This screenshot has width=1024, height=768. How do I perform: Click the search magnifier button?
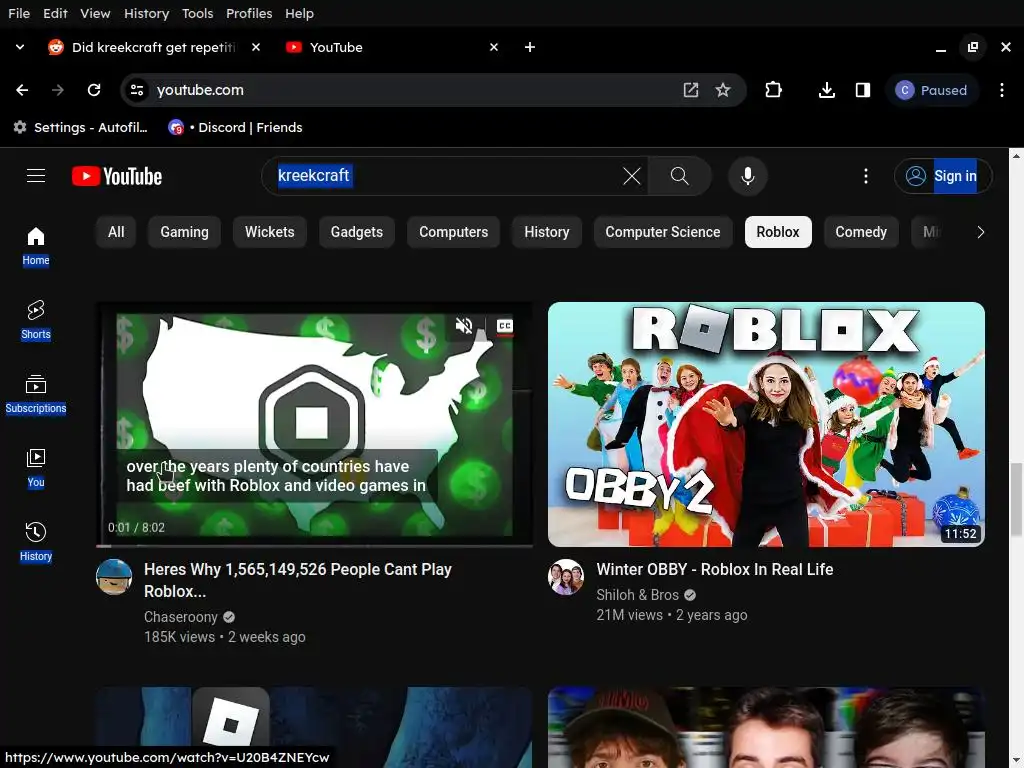[x=679, y=176]
